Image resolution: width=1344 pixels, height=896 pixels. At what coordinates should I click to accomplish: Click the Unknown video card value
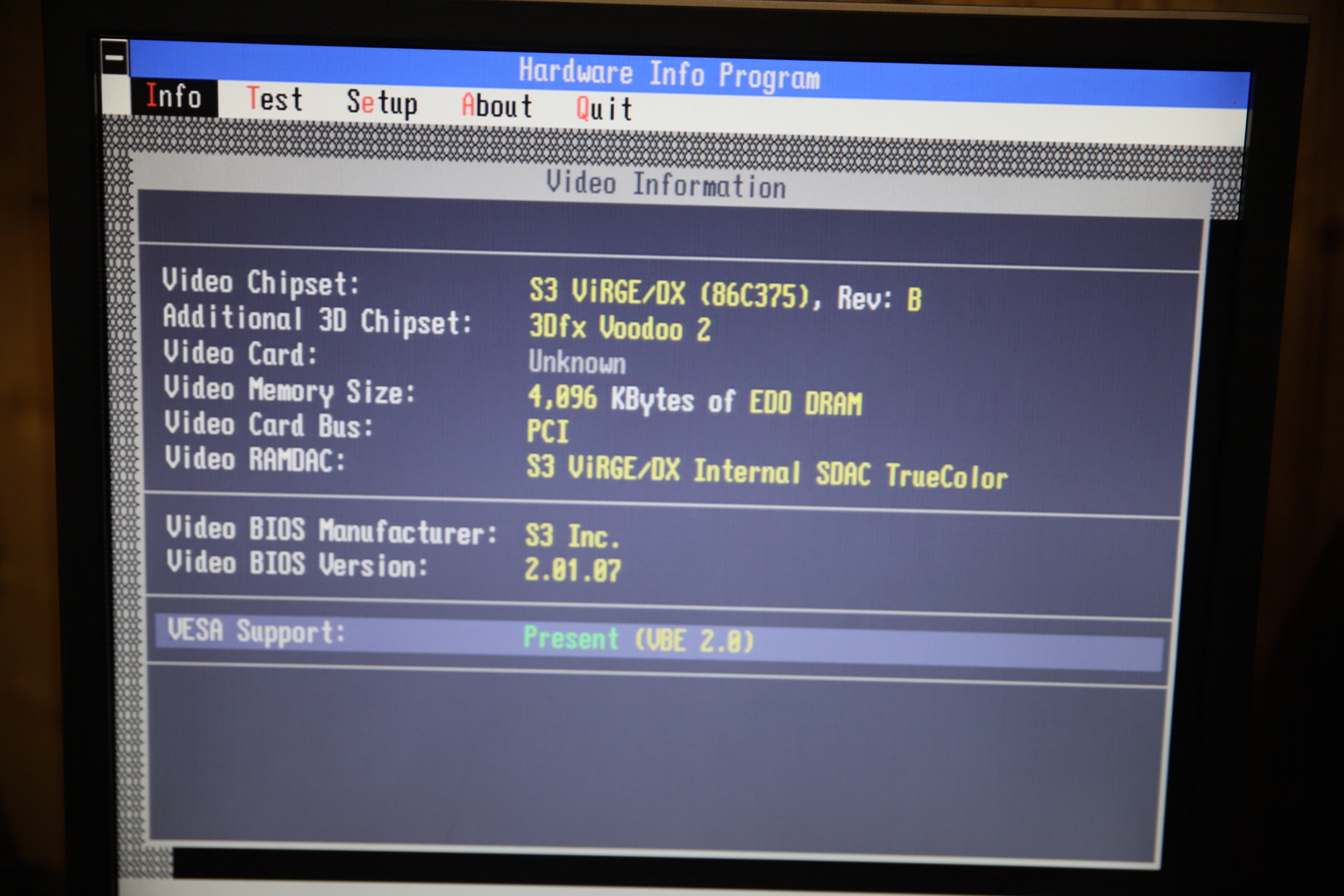[577, 362]
